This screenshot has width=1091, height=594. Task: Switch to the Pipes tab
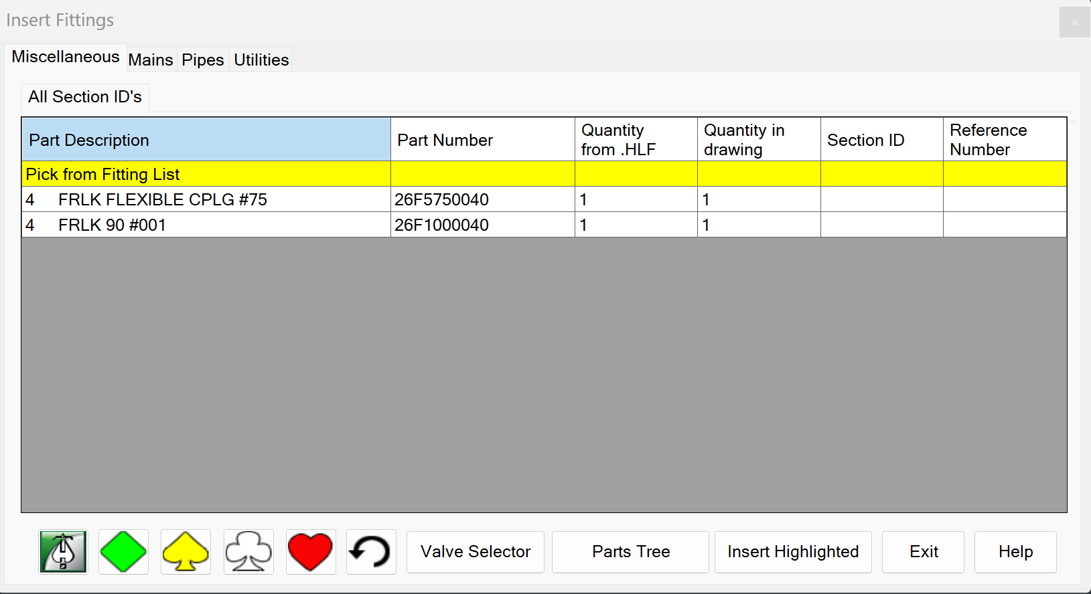pyautogui.click(x=202, y=60)
